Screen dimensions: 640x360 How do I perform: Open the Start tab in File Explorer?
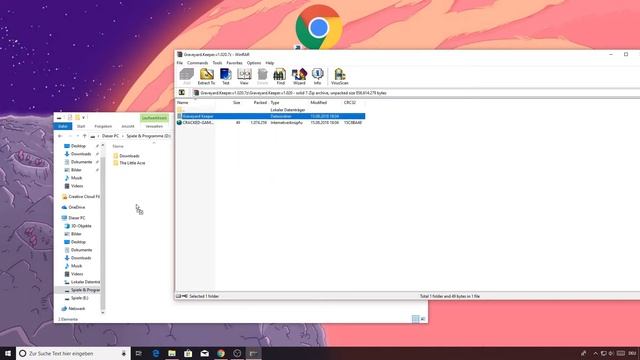tap(81, 126)
